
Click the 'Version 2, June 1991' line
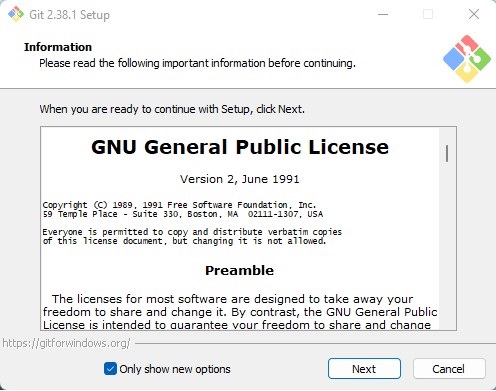tap(239, 179)
